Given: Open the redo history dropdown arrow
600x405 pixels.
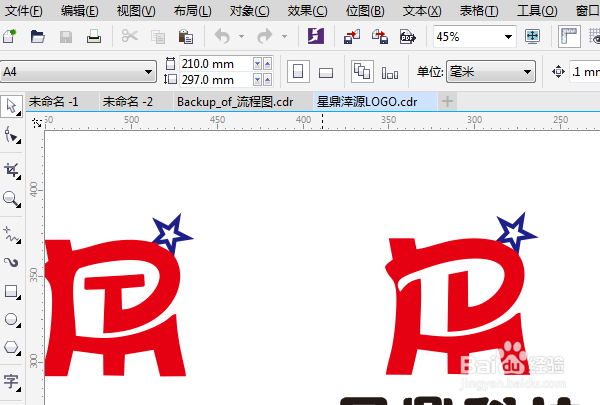Looking at the screenshot, I should (284, 37).
